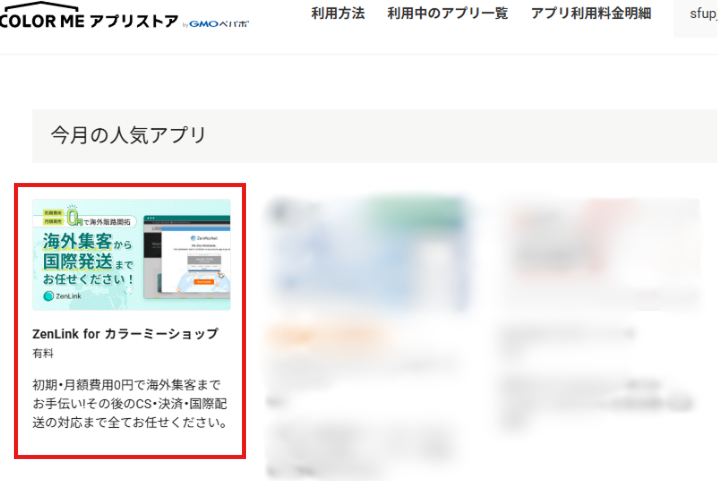Open the sfup account menu
Image resolution: width=723 pixels, height=481 pixels.
[699, 14]
